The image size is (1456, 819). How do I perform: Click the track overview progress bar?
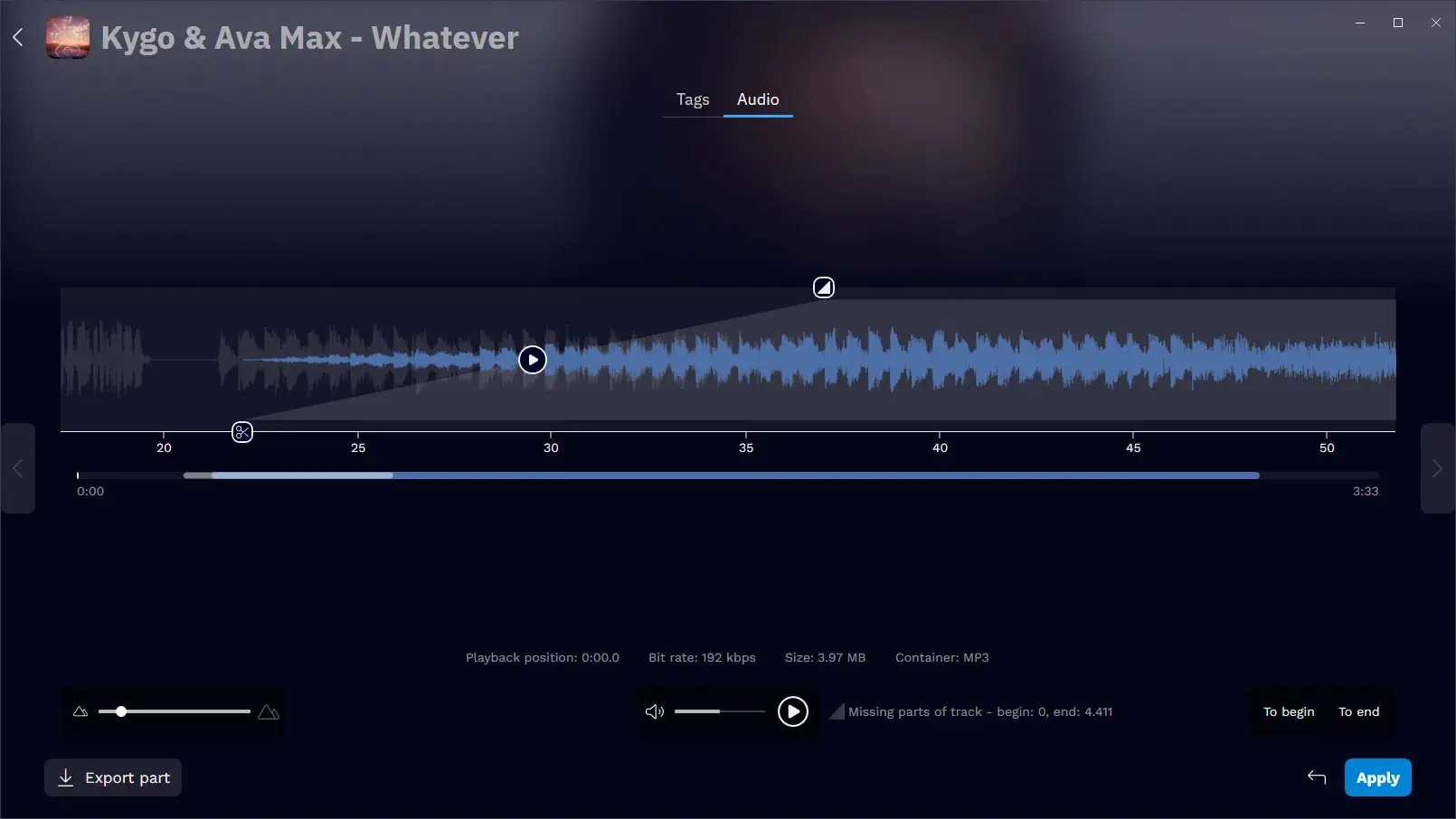pyautogui.click(x=728, y=475)
